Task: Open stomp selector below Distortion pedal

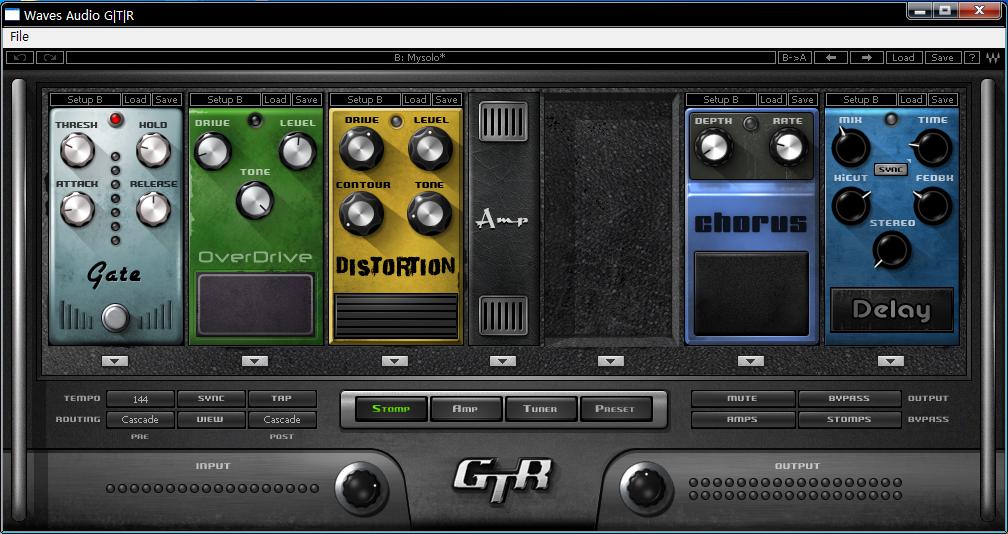Action: tap(395, 361)
